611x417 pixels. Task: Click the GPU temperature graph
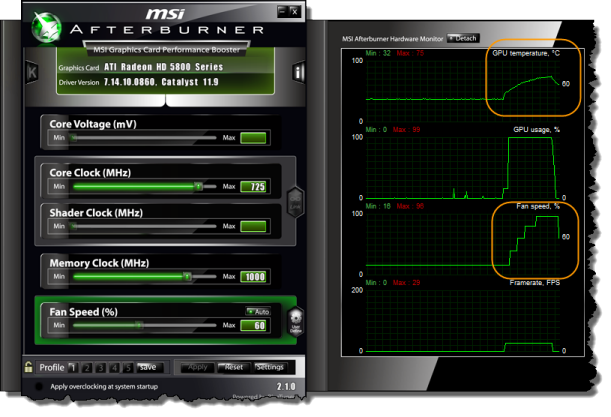(463, 90)
